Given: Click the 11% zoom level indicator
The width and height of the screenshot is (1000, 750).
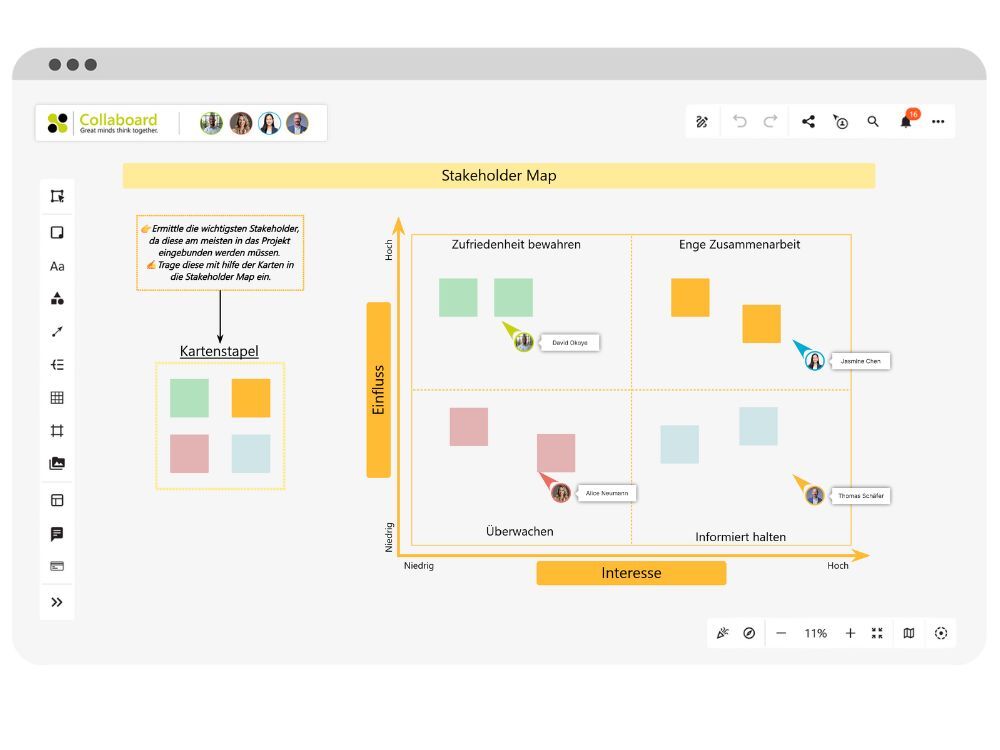Looking at the screenshot, I should (x=816, y=632).
